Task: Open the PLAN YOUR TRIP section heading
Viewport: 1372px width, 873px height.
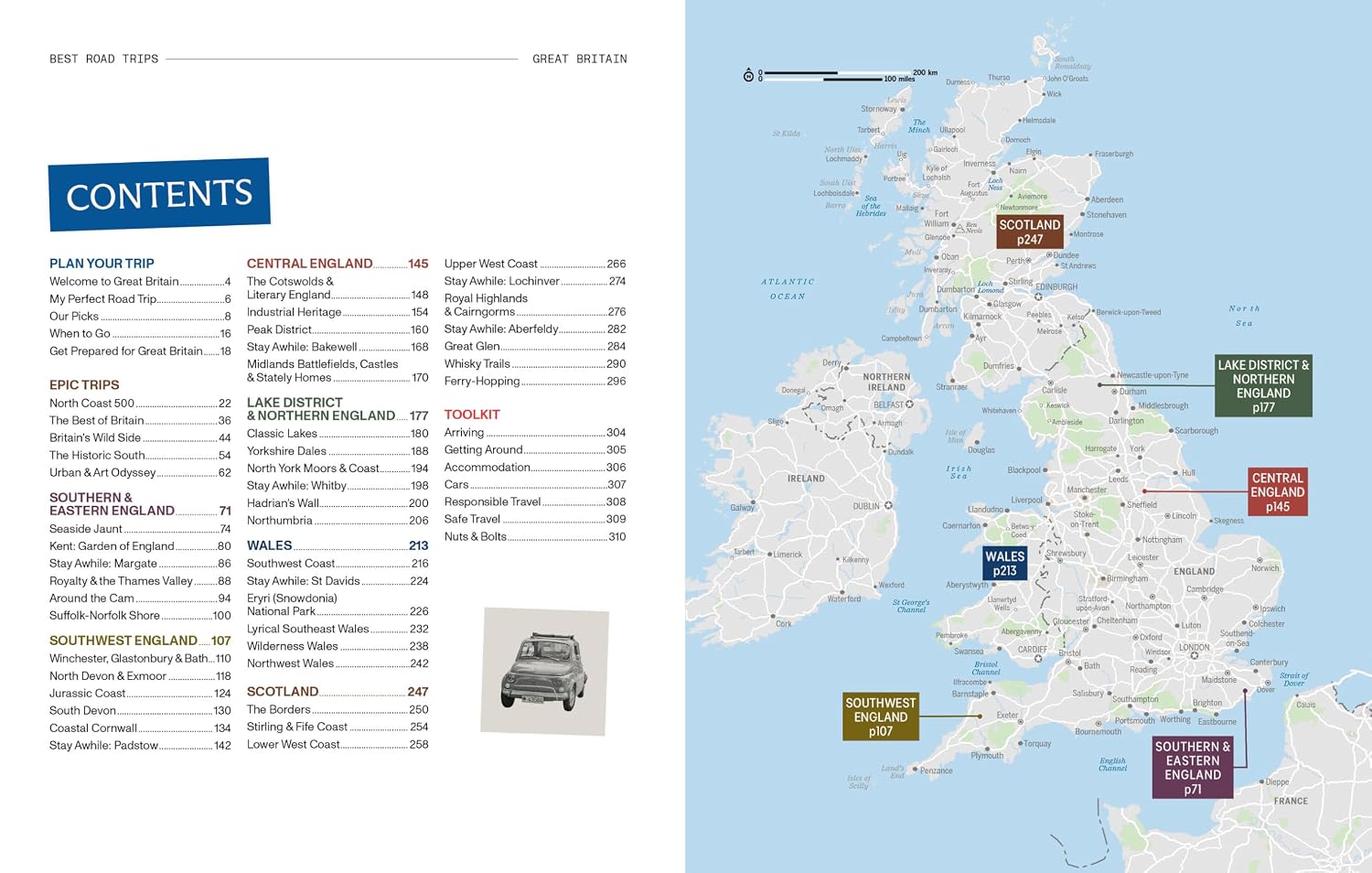Action: tap(102, 264)
